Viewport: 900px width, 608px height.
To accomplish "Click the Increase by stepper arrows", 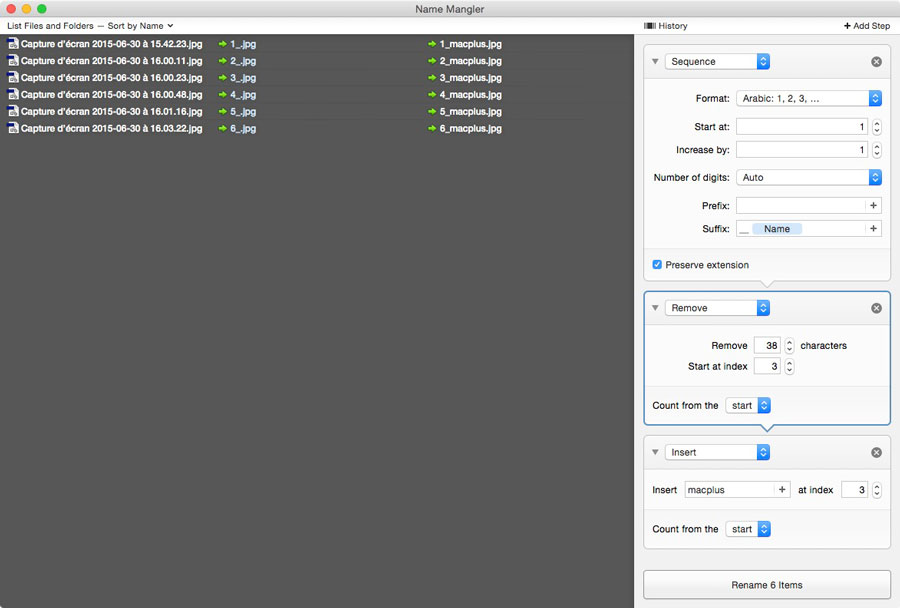I will tap(876, 150).
